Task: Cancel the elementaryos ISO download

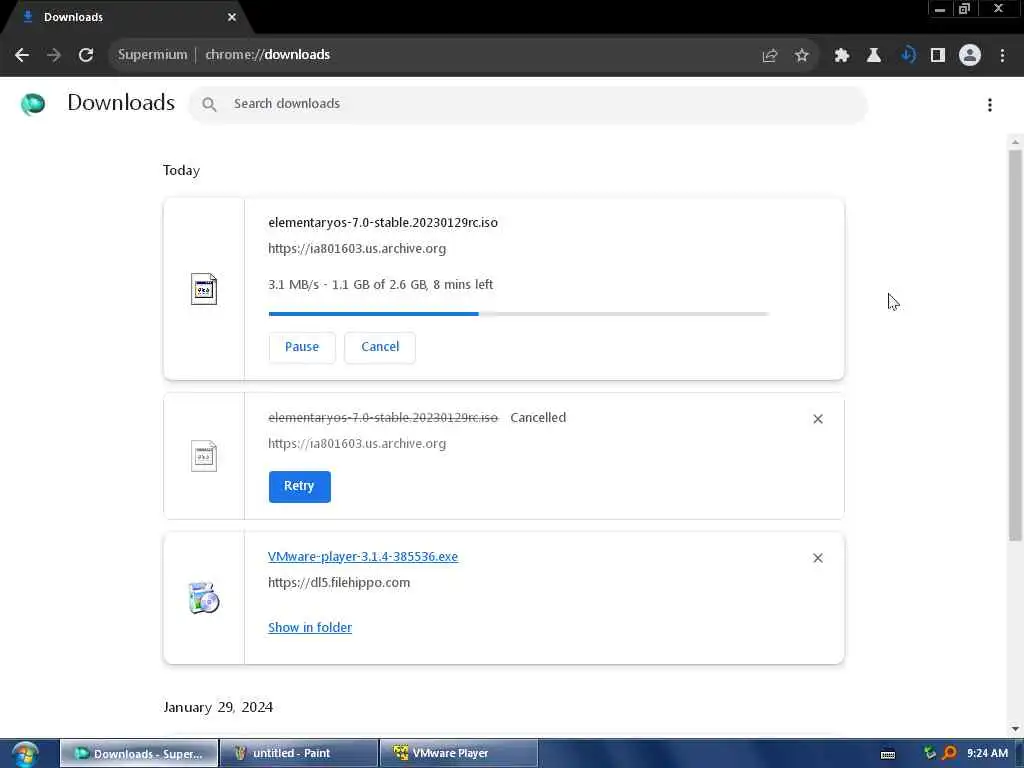Action: coord(380,347)
